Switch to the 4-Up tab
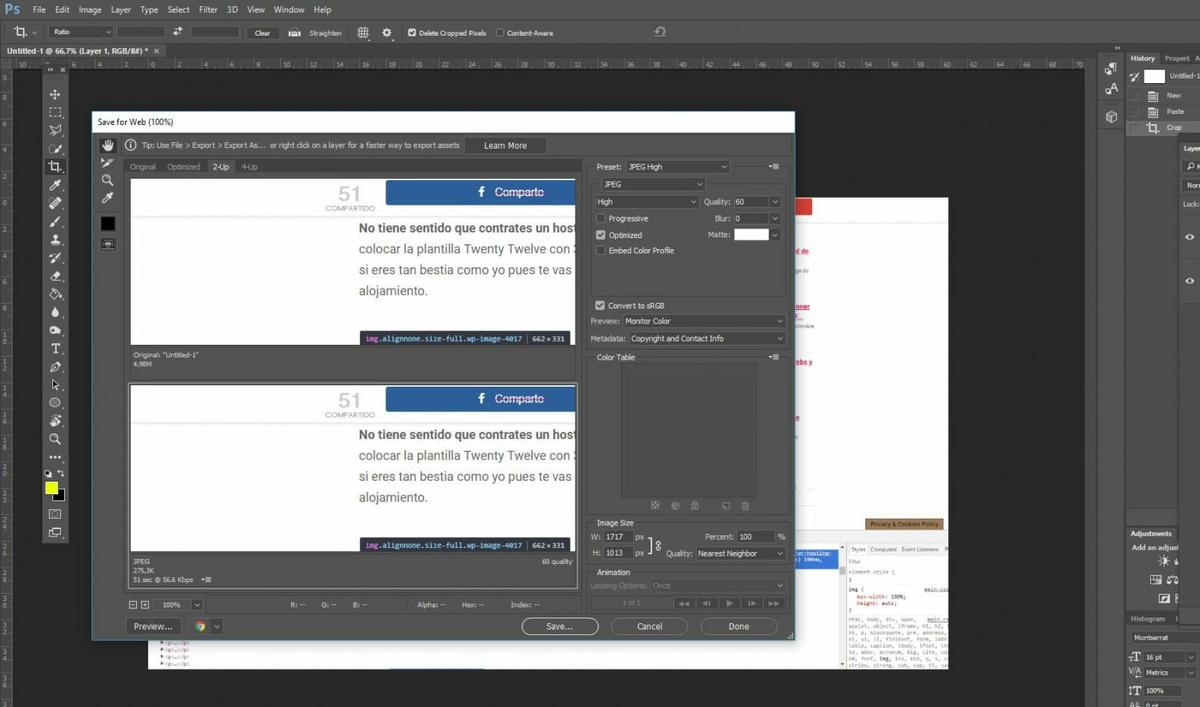This screenshot has width=1200, height=707. (249, 167)
